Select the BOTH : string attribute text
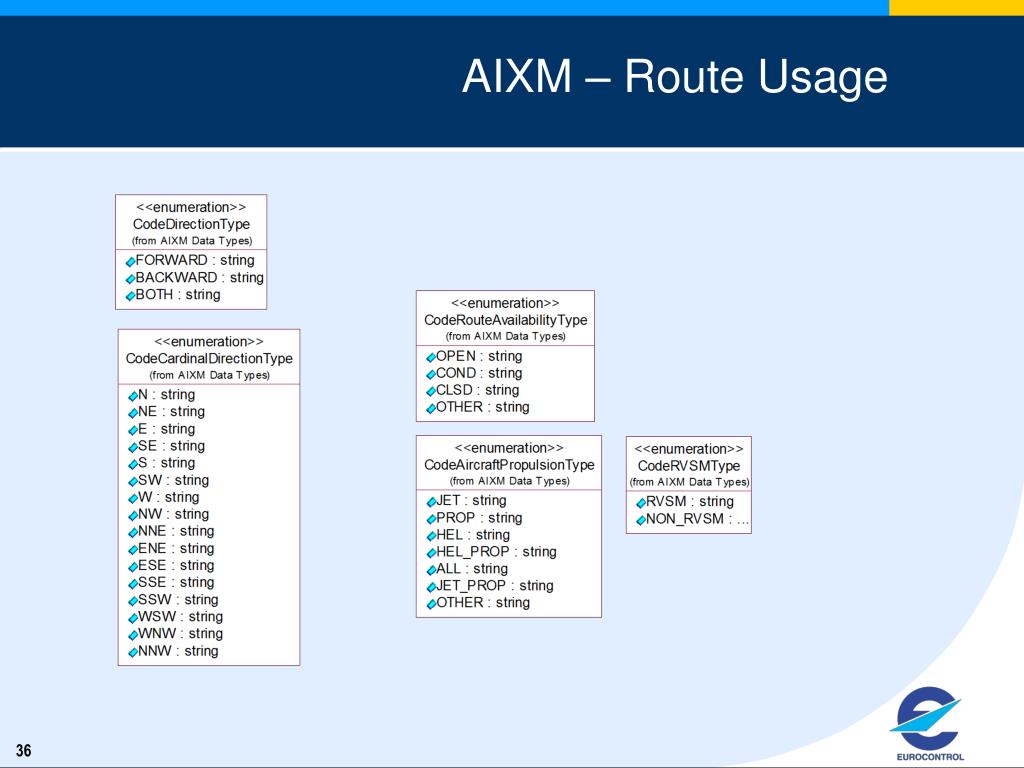The image size is (1024, 768). [178, 295]
